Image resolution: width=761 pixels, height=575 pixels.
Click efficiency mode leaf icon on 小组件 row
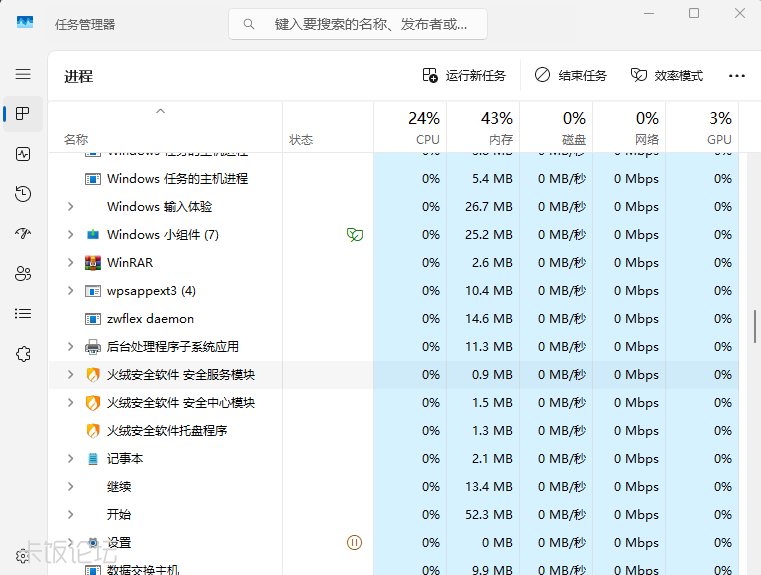[355, 235]
